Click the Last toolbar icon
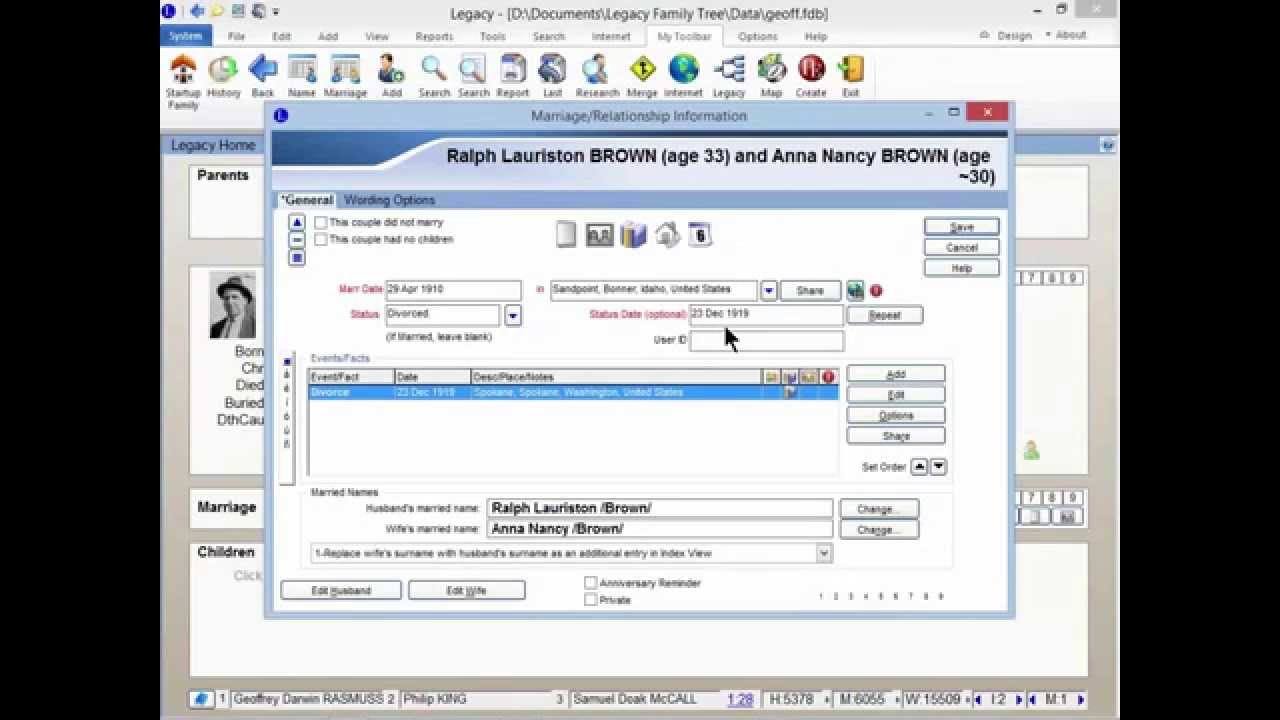The width and height of the screenshot is (1280, 720). [552, 77]
